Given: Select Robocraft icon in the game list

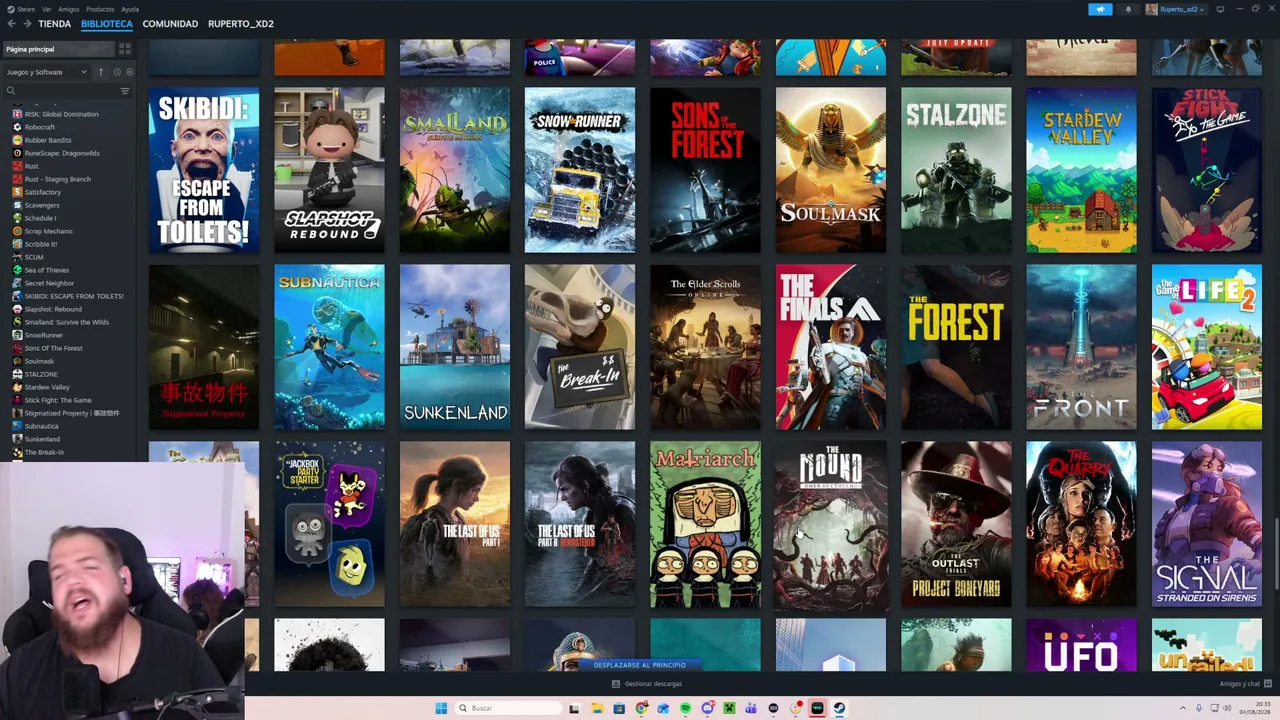Looking at the screenshot, I should pos(17,127).
